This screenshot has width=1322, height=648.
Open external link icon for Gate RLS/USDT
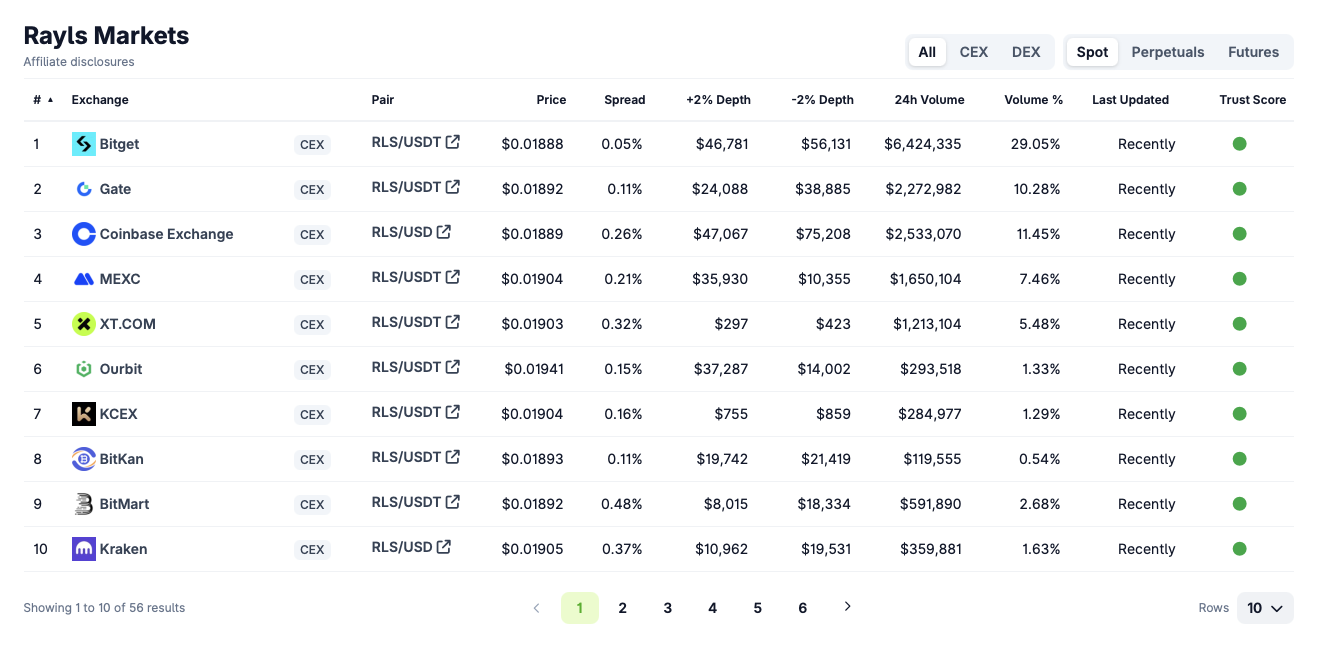coord(453,187)
